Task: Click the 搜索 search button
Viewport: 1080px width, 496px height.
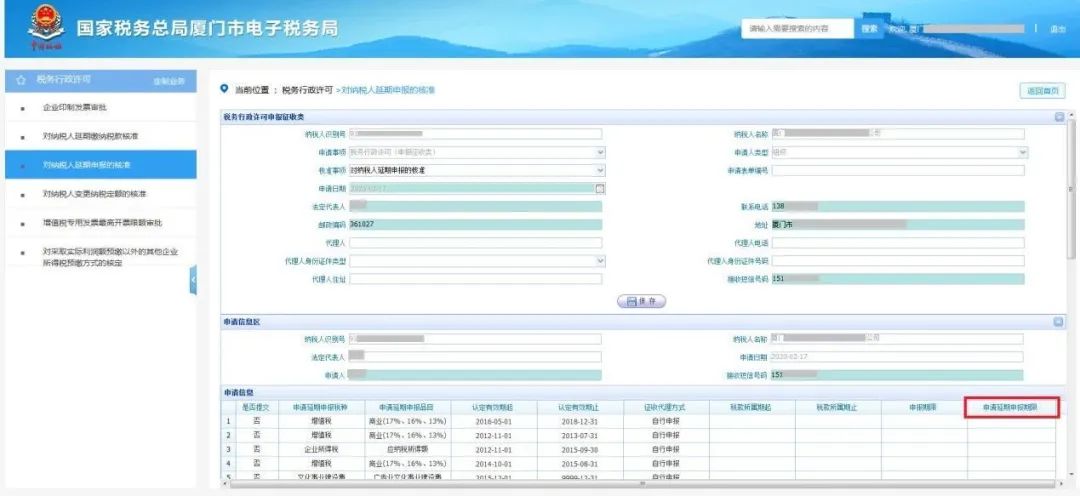Action: click(x=870, y=29)
